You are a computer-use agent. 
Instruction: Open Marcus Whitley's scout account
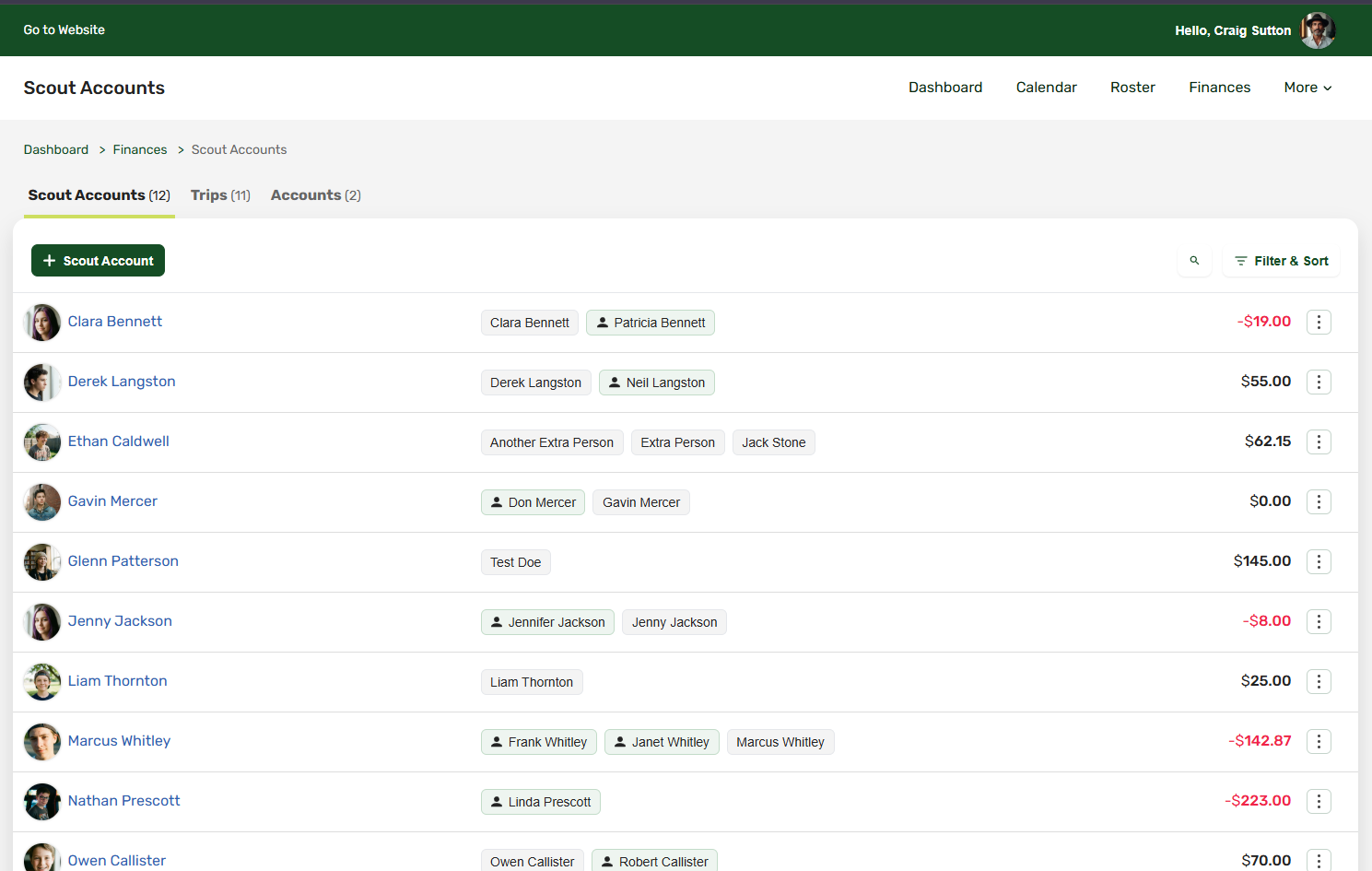click(120, 741)
